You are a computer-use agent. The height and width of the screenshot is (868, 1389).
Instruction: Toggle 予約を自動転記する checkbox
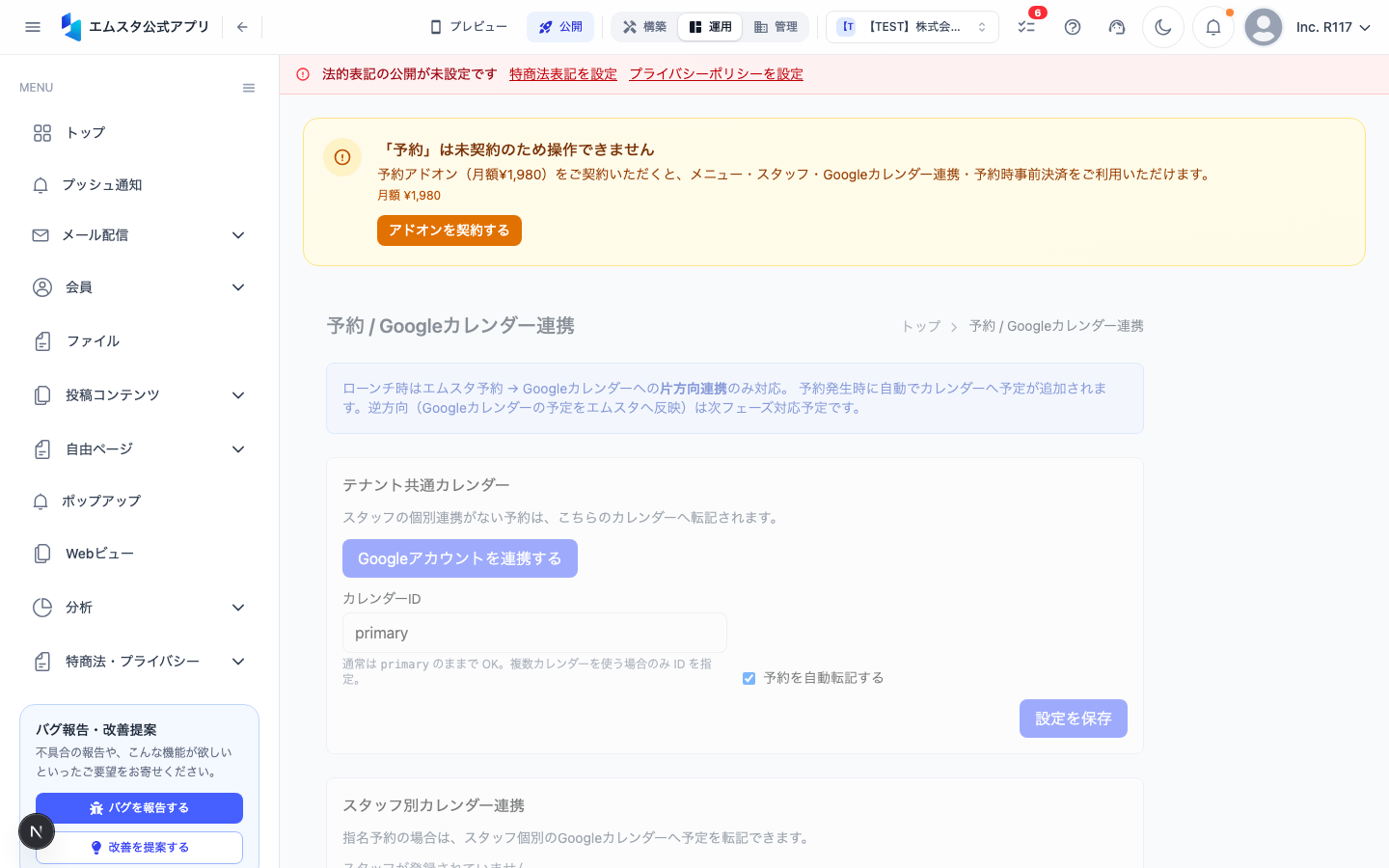[x=749, y=678]
